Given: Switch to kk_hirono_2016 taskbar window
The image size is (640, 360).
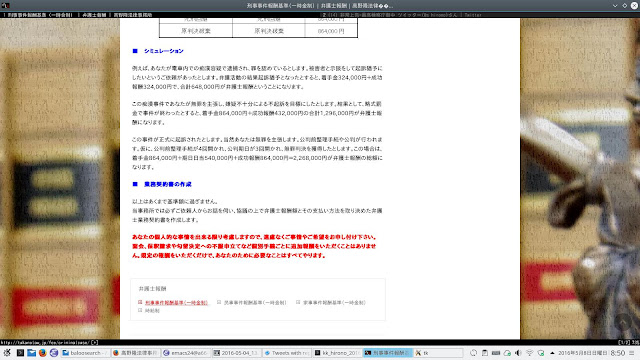Looking at the screenshot, I should 337,353.
